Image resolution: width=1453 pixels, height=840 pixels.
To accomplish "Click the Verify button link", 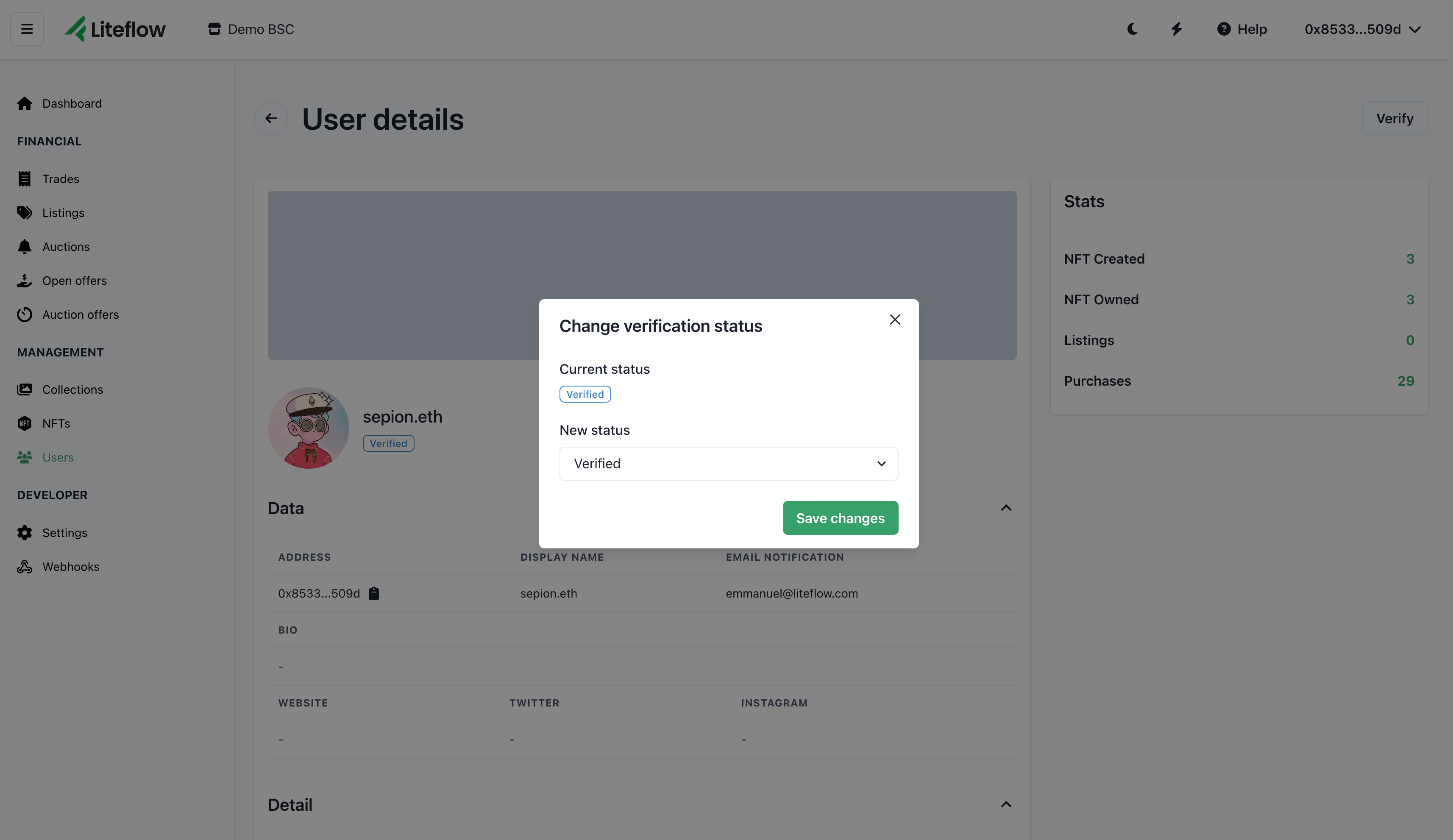I will pos(1394,117).
